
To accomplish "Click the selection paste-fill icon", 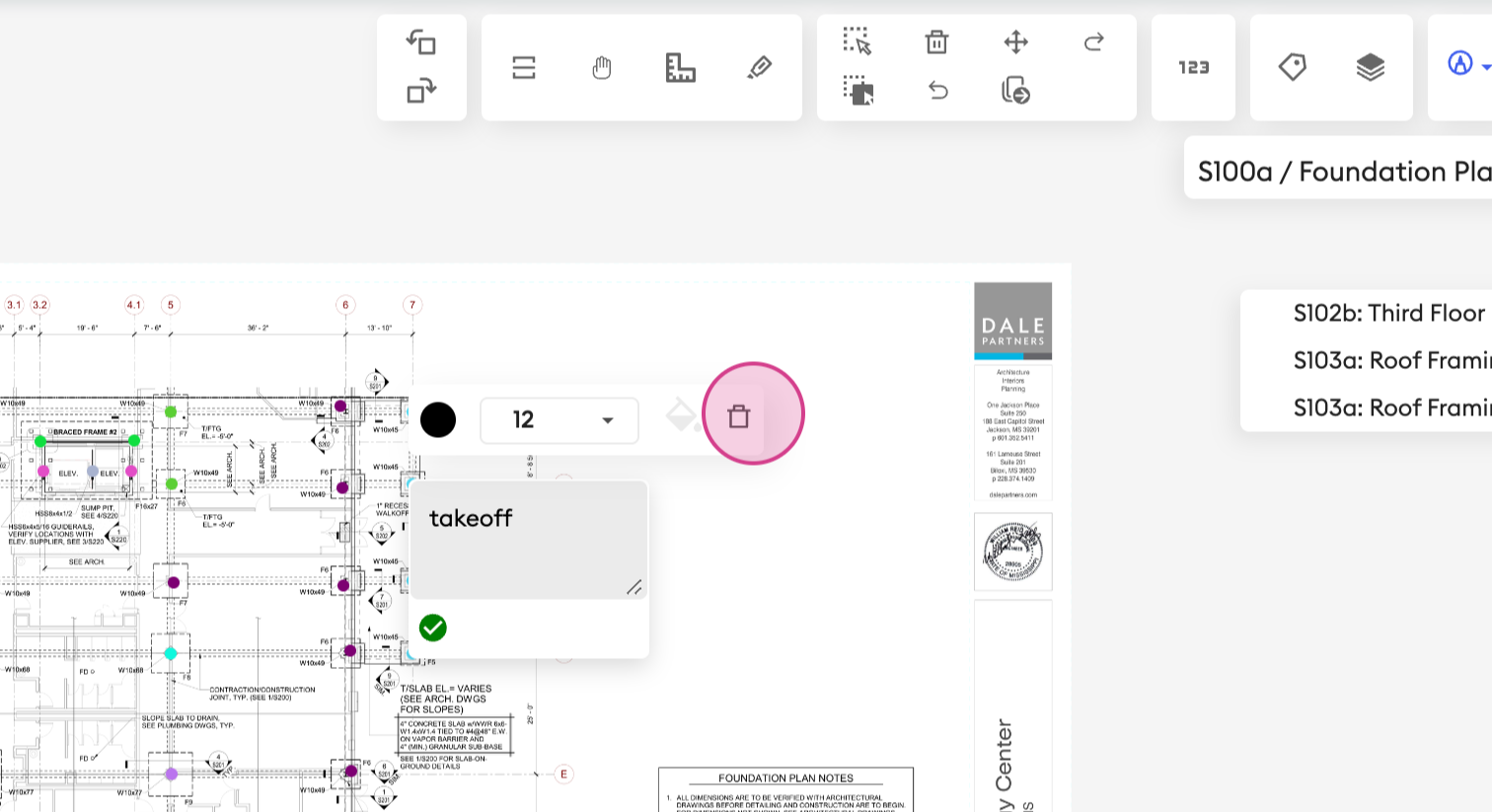I will [858, 91].
